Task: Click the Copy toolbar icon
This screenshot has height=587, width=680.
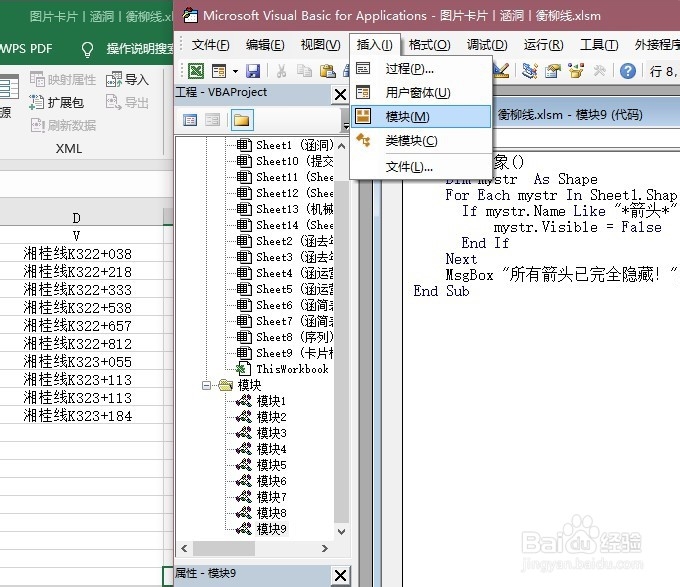Action: (304, 71)
